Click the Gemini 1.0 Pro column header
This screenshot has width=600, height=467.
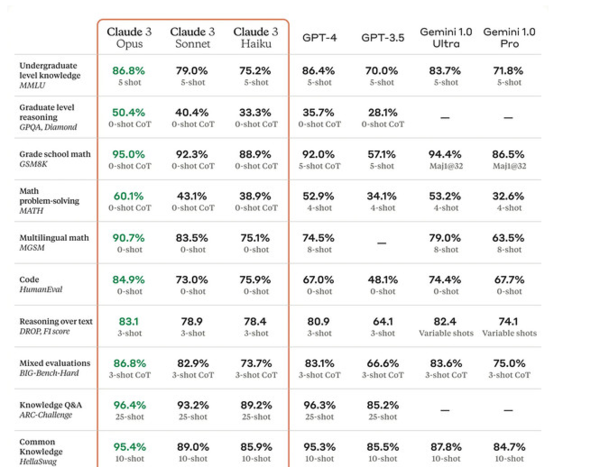[508, 39]
